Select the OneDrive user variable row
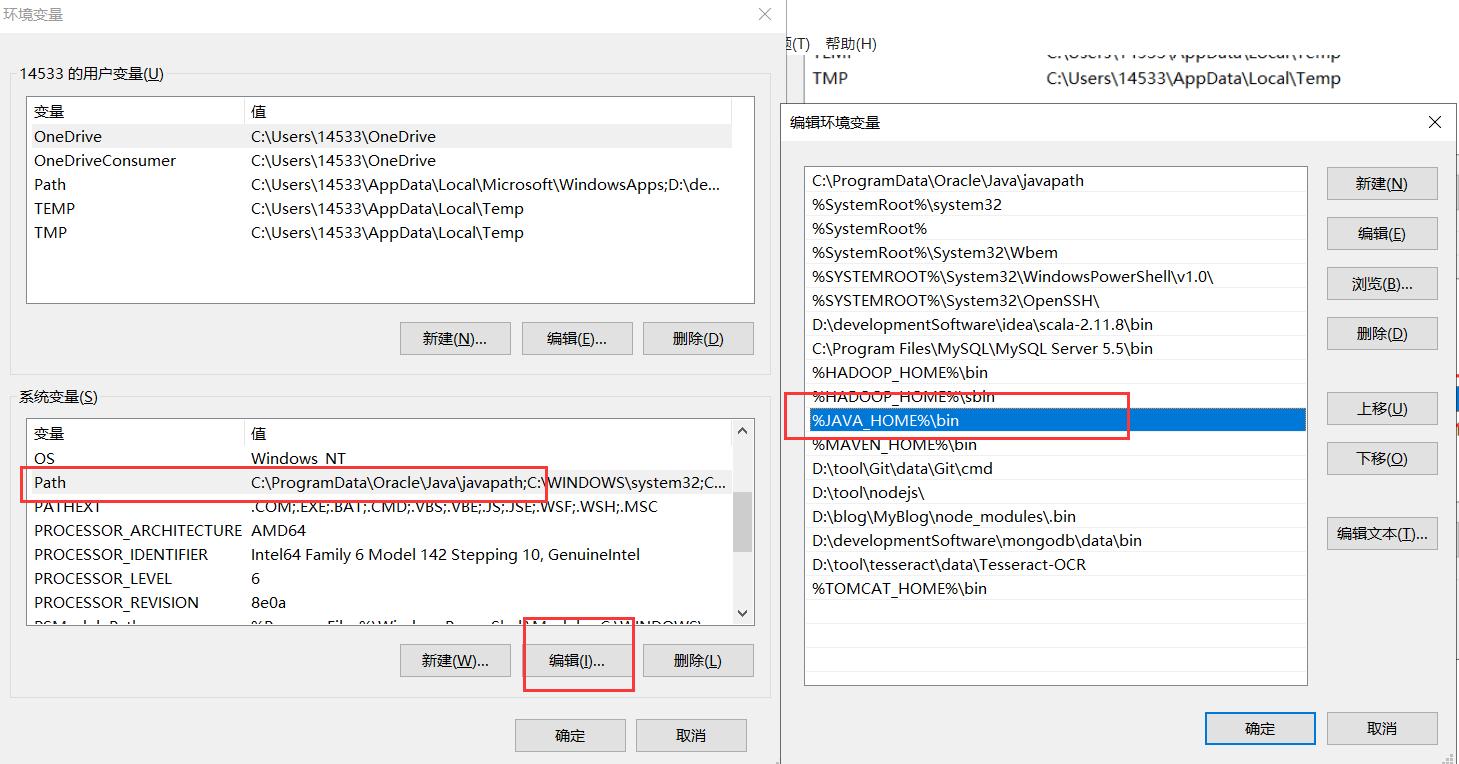 [380, 137]
